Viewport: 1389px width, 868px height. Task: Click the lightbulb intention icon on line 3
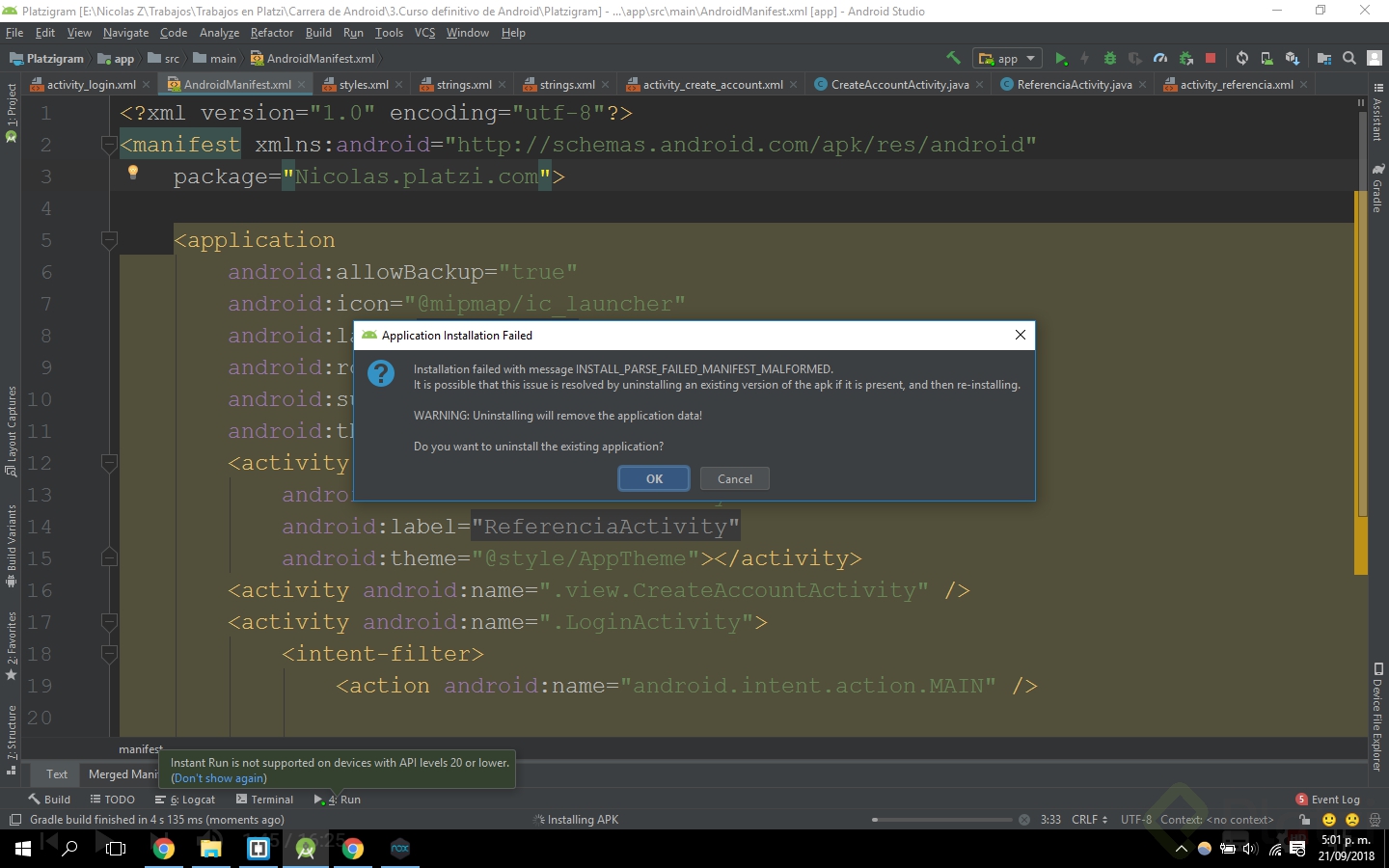click(133, 173)
